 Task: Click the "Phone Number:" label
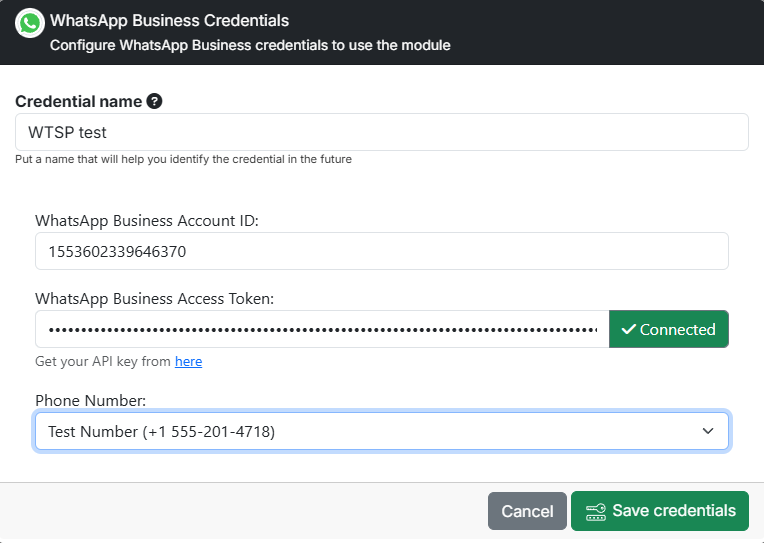[91, 401]
